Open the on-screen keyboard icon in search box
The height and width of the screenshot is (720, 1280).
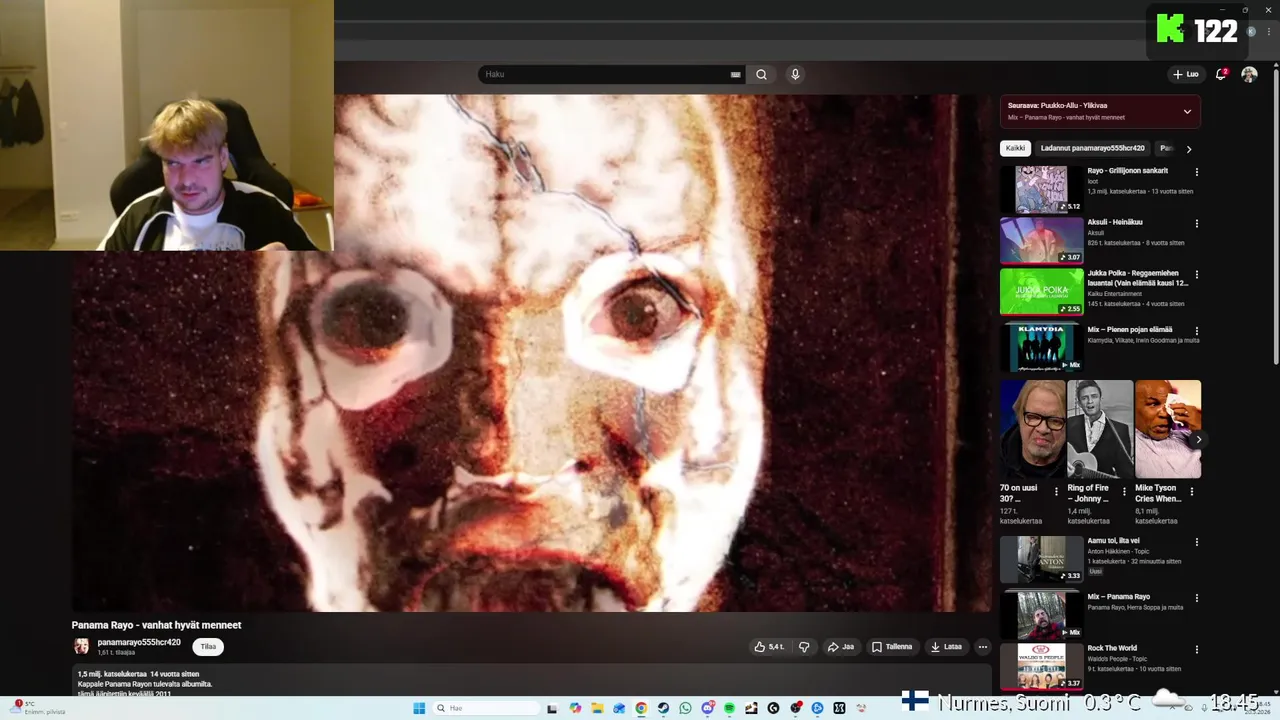tap(736, 74)
